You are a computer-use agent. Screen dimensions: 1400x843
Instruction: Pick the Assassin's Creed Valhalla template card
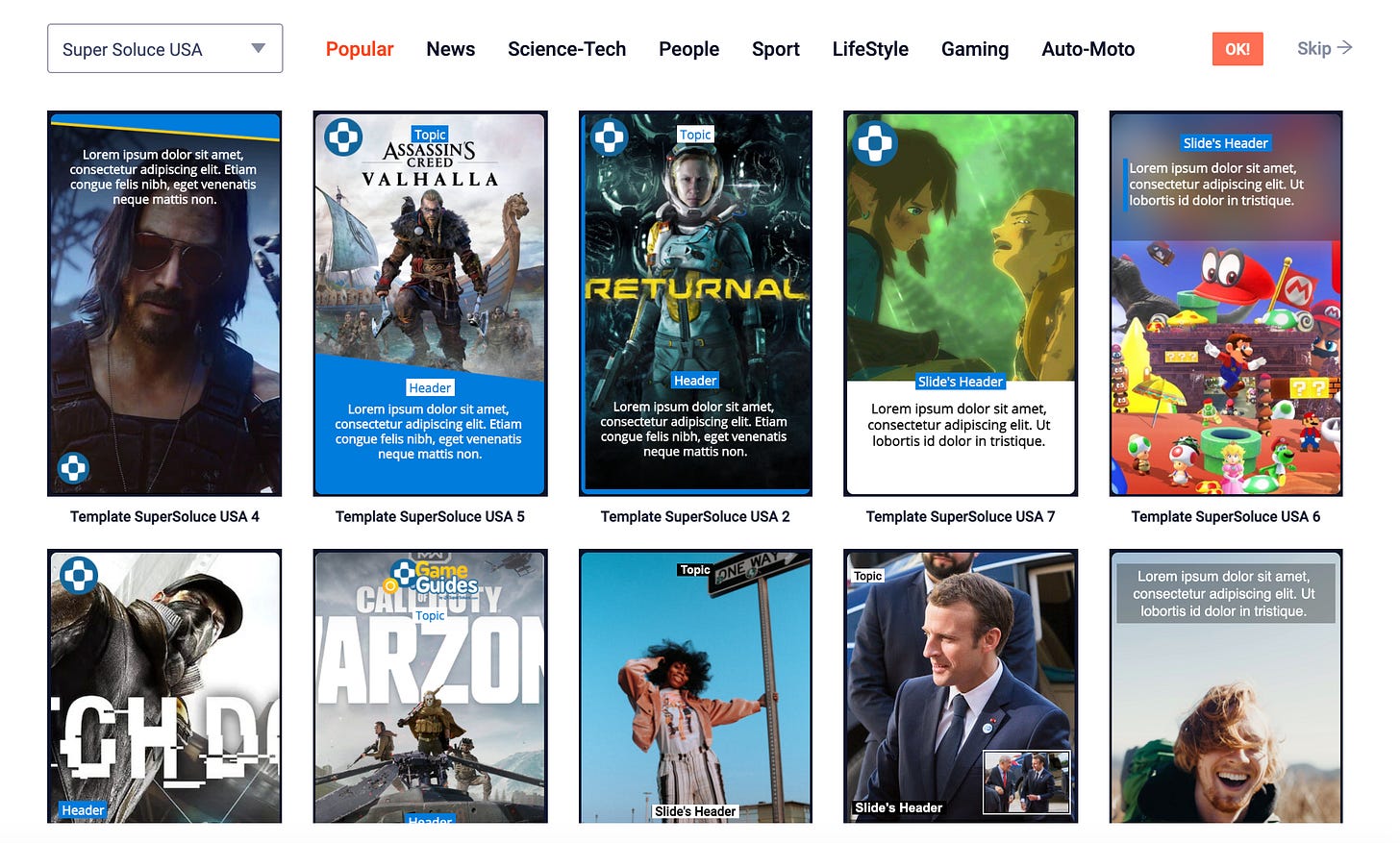[x=430, y=304]
